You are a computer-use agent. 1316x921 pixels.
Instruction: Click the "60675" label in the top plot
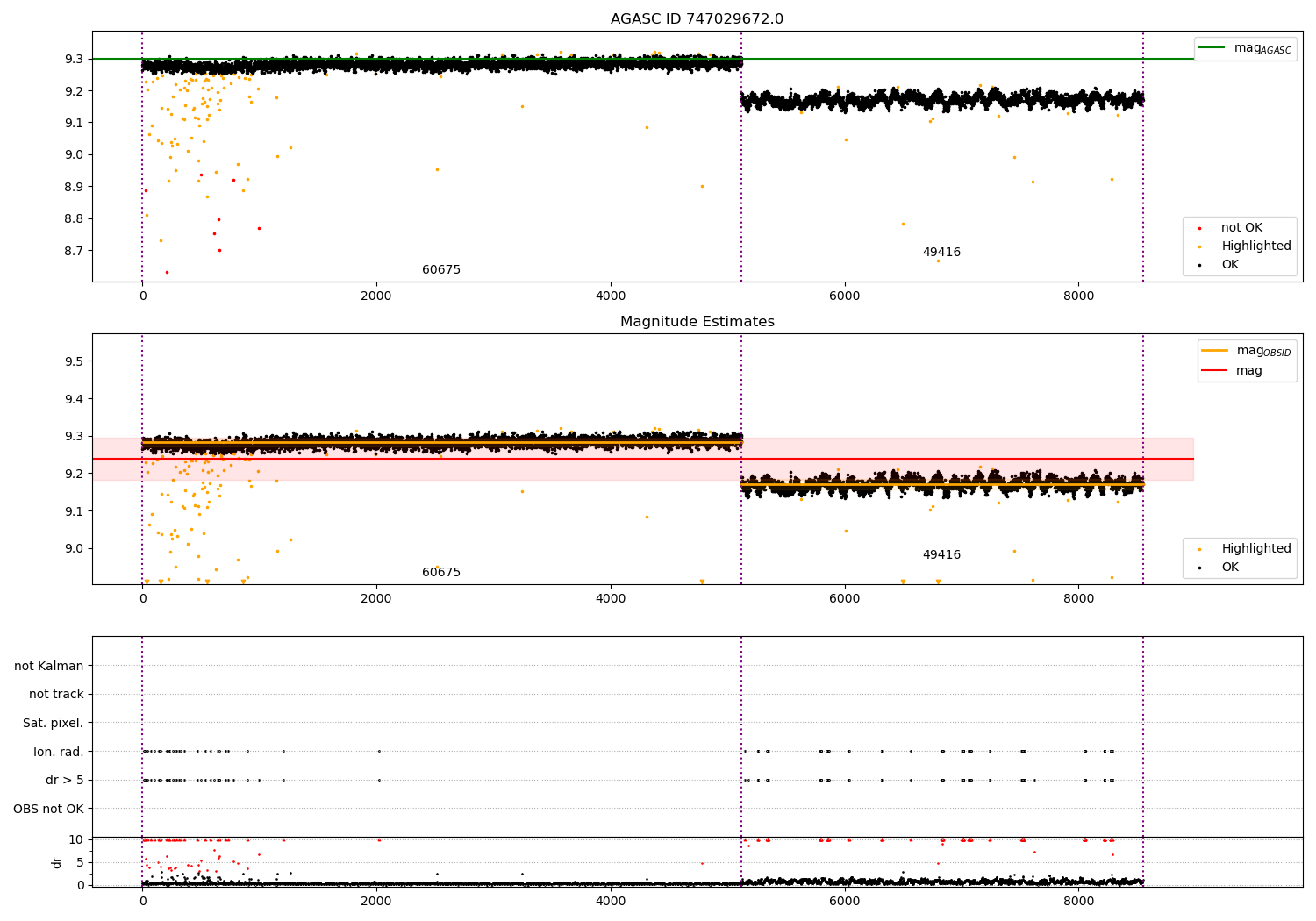coord(441,270)
